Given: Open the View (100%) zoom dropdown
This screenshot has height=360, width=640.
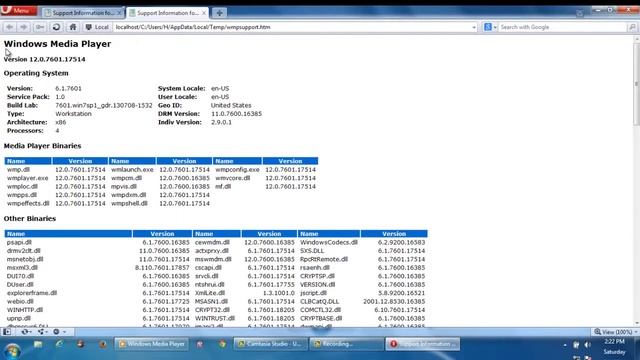Looking at the screenshot, I should [x=616, y=332].
